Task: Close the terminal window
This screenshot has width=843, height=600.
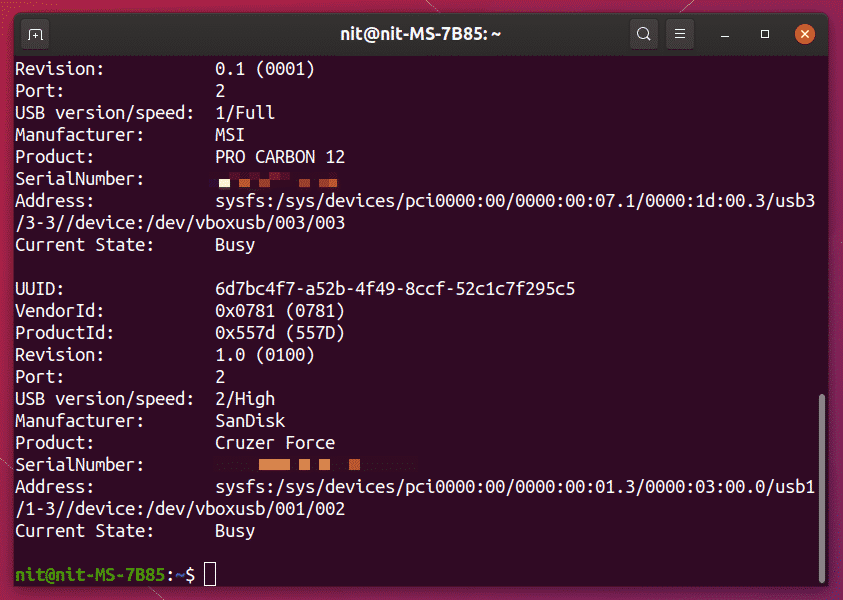Action: [x=804, y=34]
